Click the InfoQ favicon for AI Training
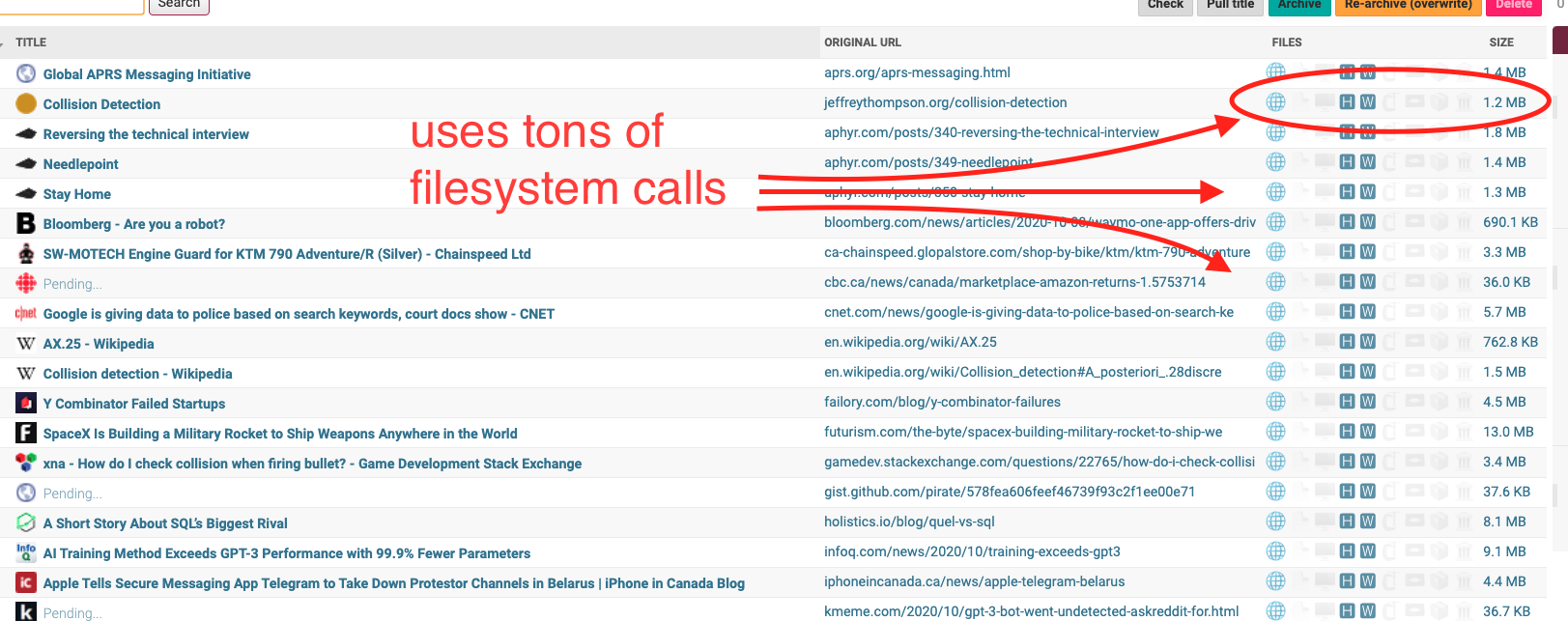The image size is (1568, 621). [x=26, y=552]
